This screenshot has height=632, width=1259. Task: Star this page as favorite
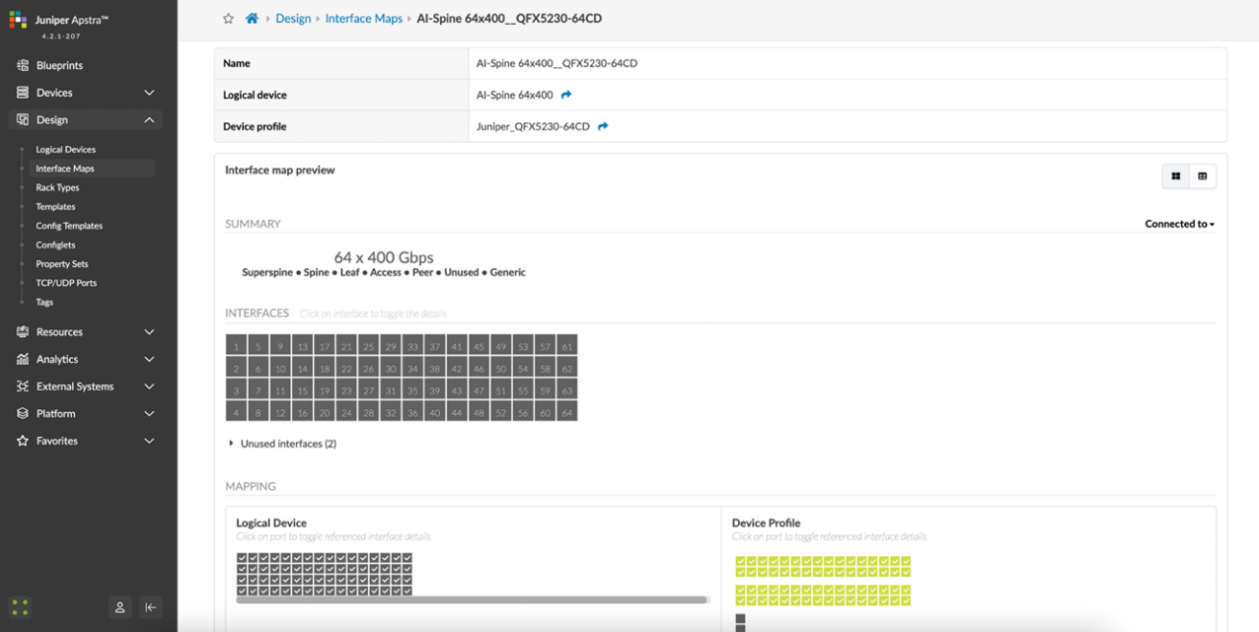click(x=228, y=19)
